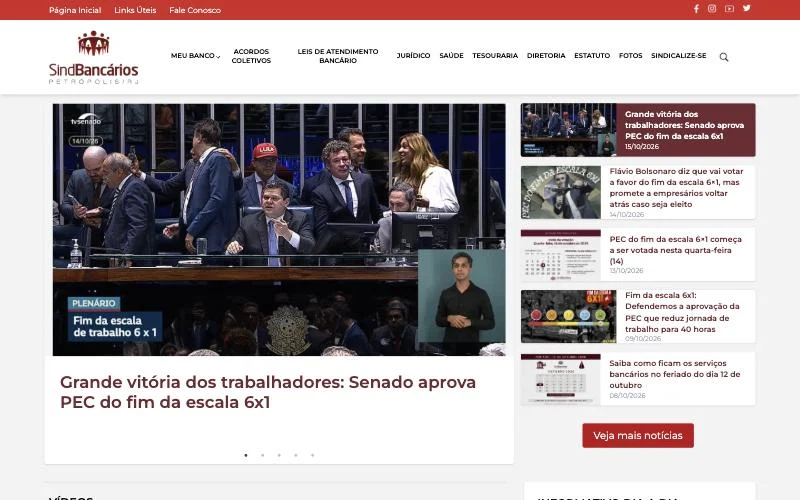This screenshot has height=500, width=800.
Task: Open Defendemos a aprovação da PEC article
Action: pos(682,312)
